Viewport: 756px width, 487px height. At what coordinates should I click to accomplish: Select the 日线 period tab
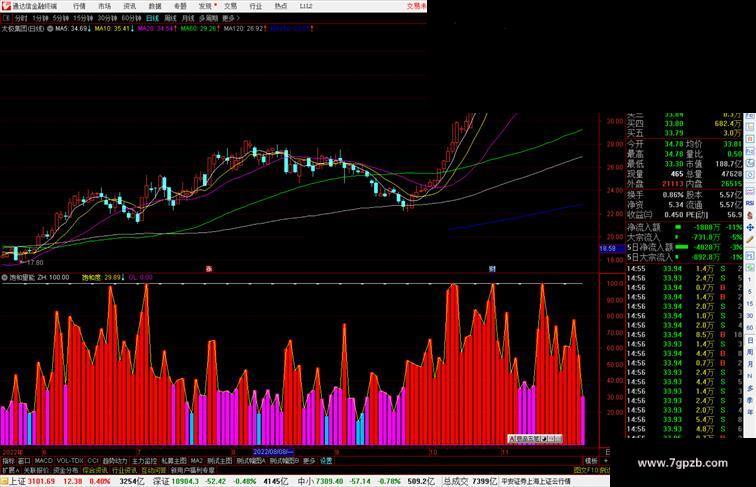pyautogui.click(x=152, y=18)
